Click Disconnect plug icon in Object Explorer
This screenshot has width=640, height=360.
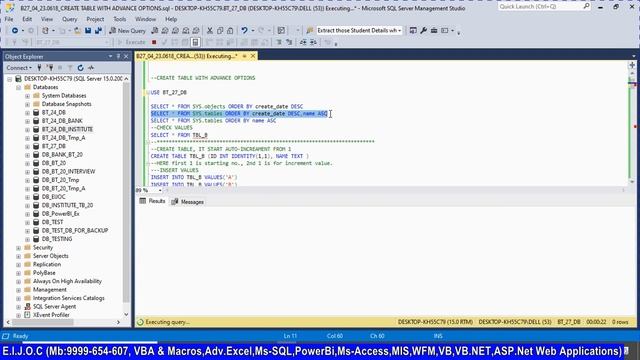pos(50,68)
